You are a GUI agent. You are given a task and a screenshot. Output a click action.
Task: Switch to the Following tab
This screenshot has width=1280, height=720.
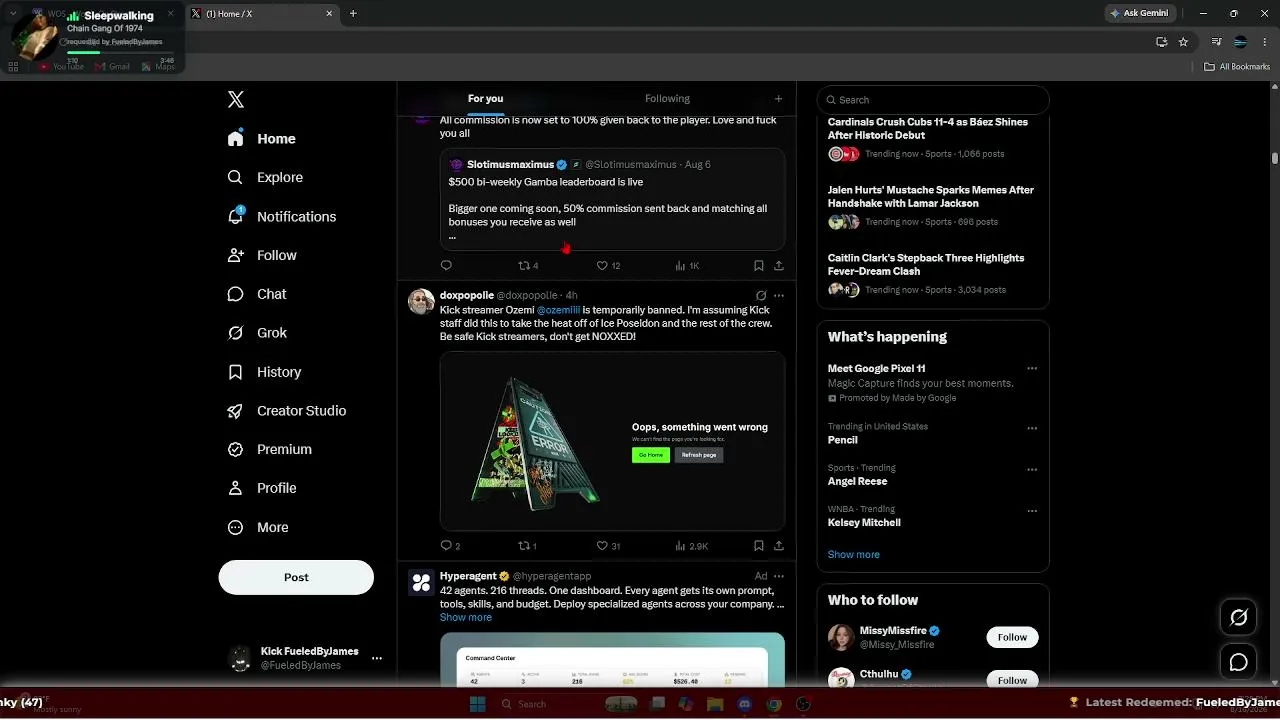pos(667,99)
